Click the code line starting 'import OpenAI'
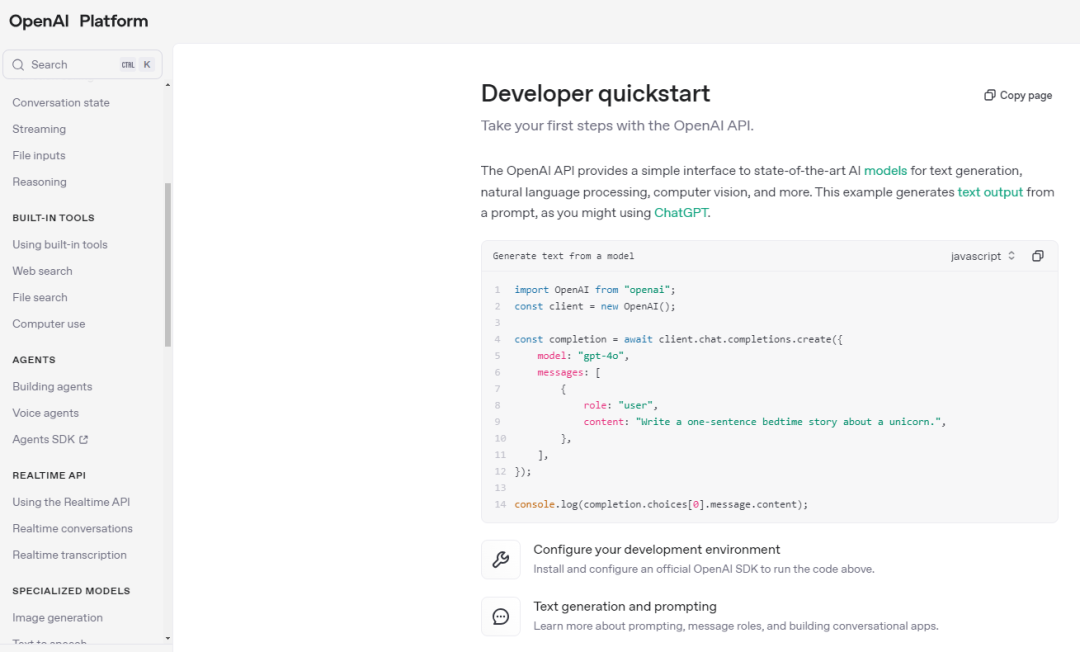The width and height of the screenshot is (1080, 652). pos(594,290)
